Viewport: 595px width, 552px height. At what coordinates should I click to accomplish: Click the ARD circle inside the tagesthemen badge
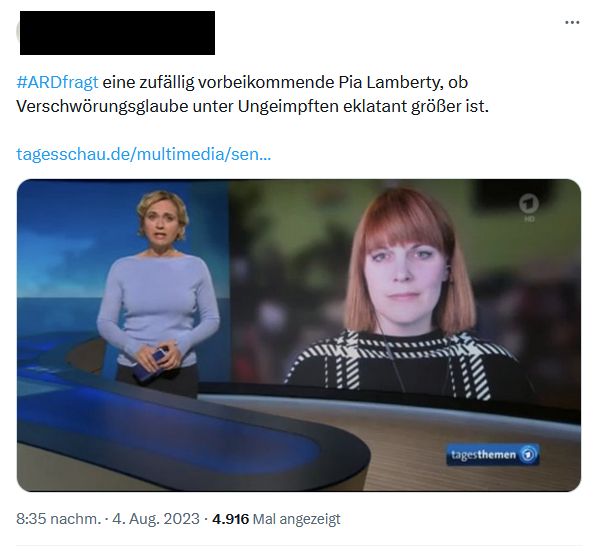528,454
